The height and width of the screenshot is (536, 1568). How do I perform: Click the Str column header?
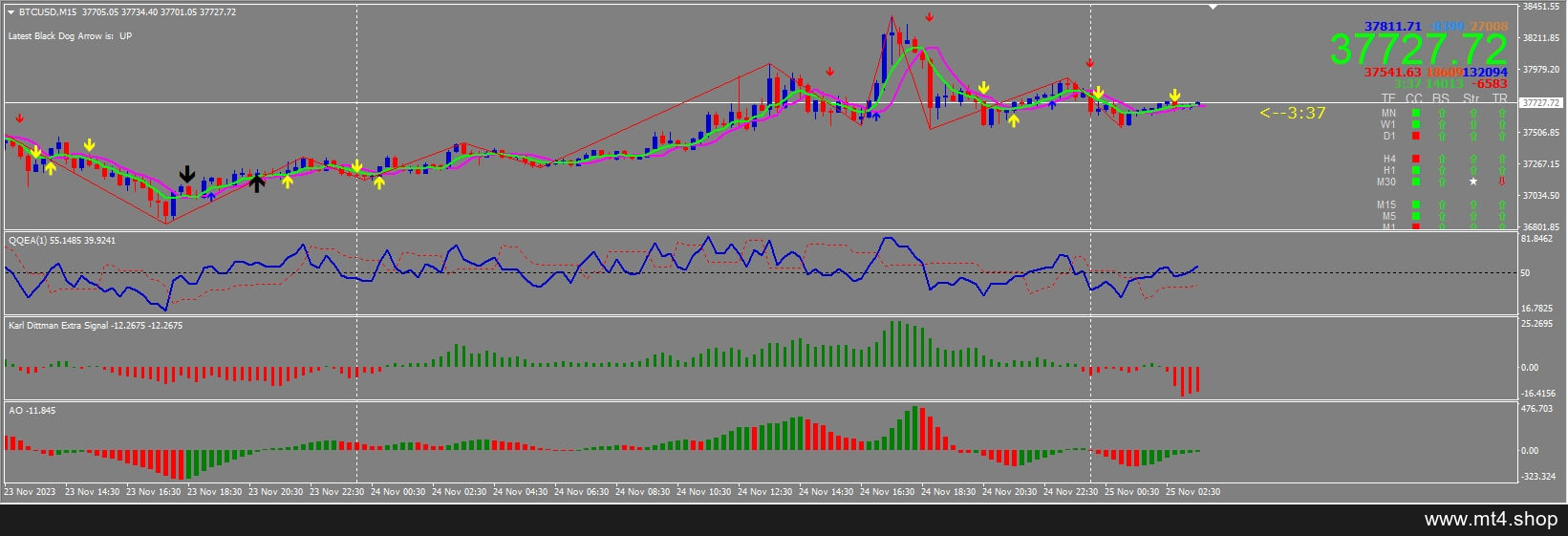click(1471, 98)
